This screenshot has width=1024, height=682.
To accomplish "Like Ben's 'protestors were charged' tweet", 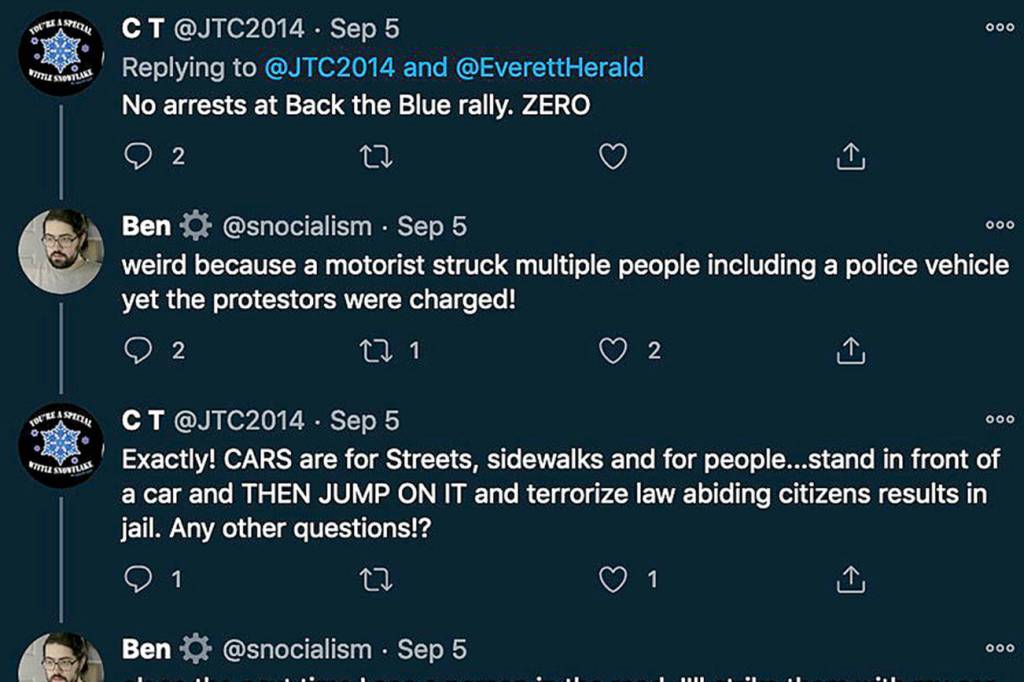I will 612,350.
